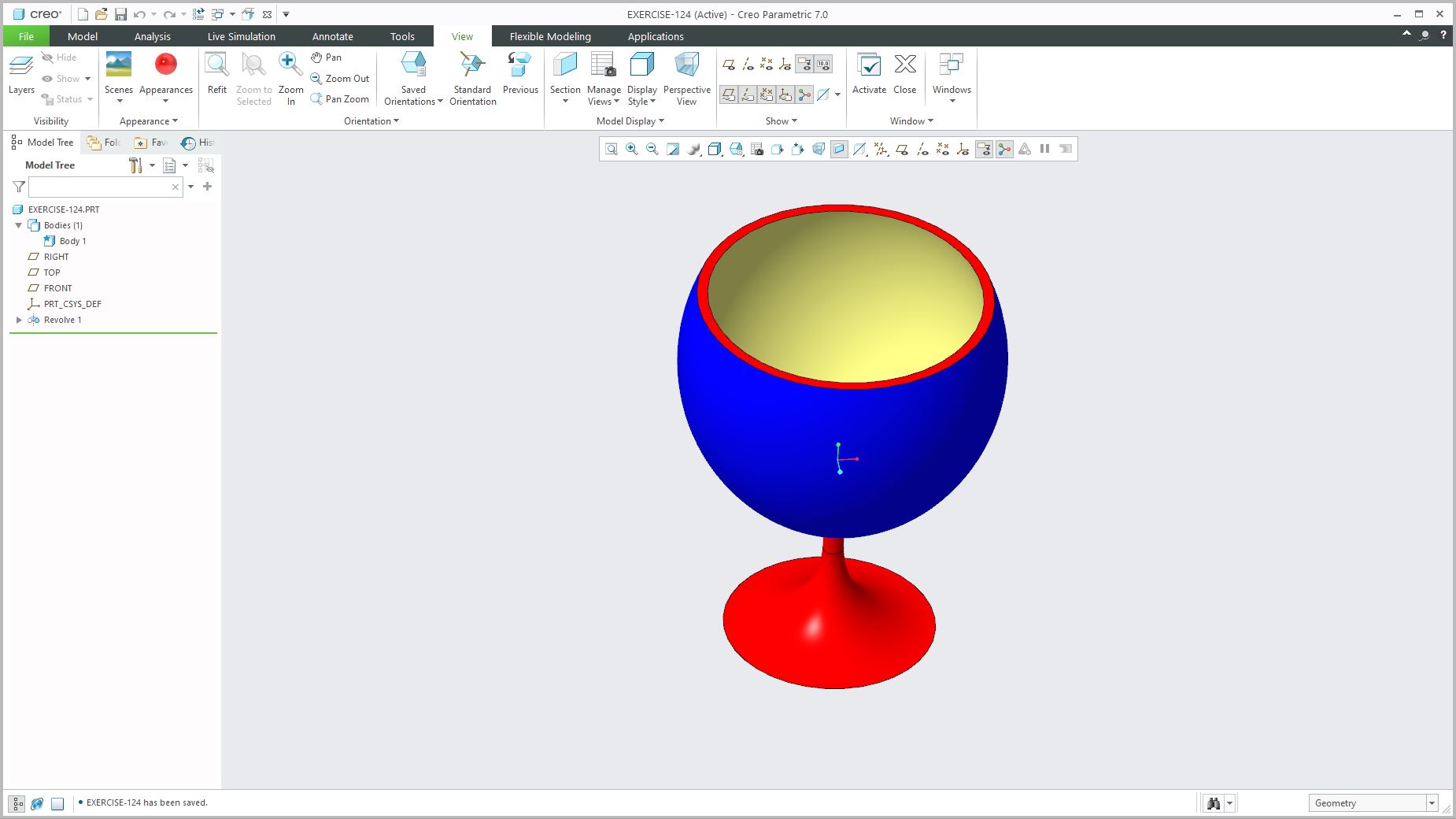Open the File menu

26,36
